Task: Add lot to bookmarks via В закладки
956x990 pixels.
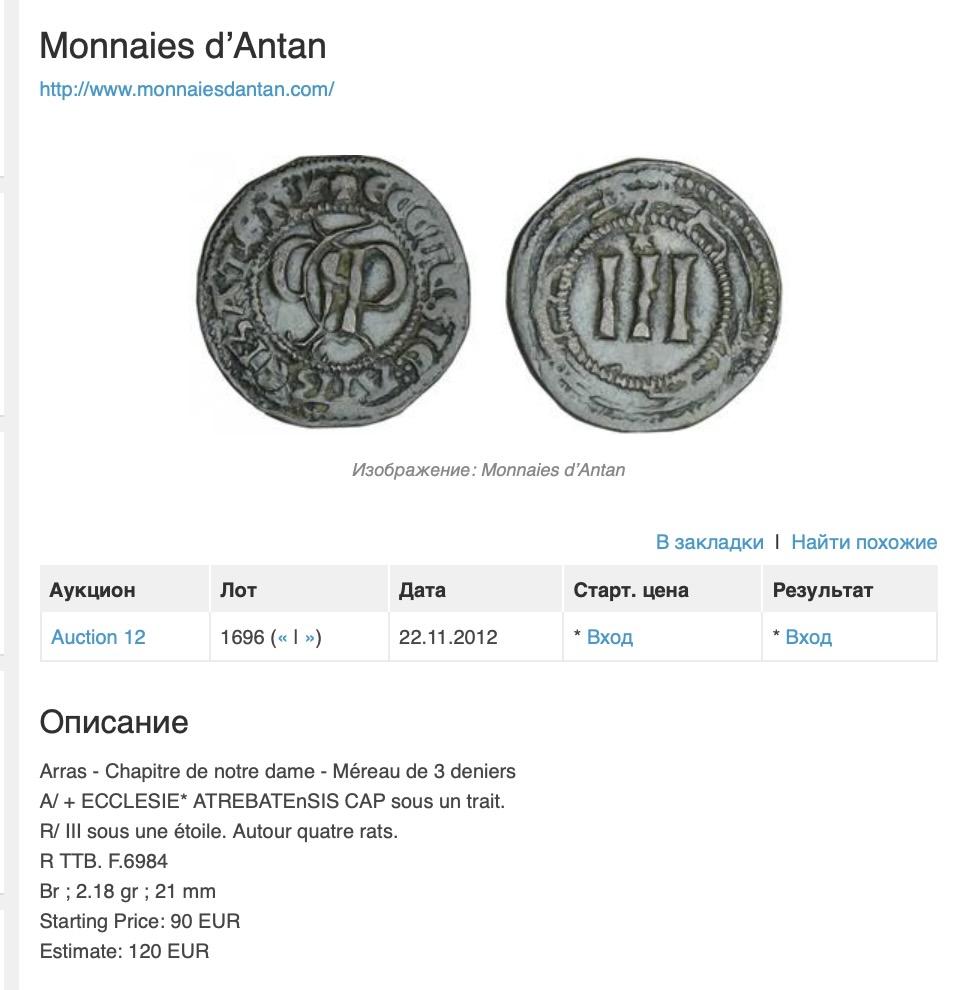Action: point(709,542)
